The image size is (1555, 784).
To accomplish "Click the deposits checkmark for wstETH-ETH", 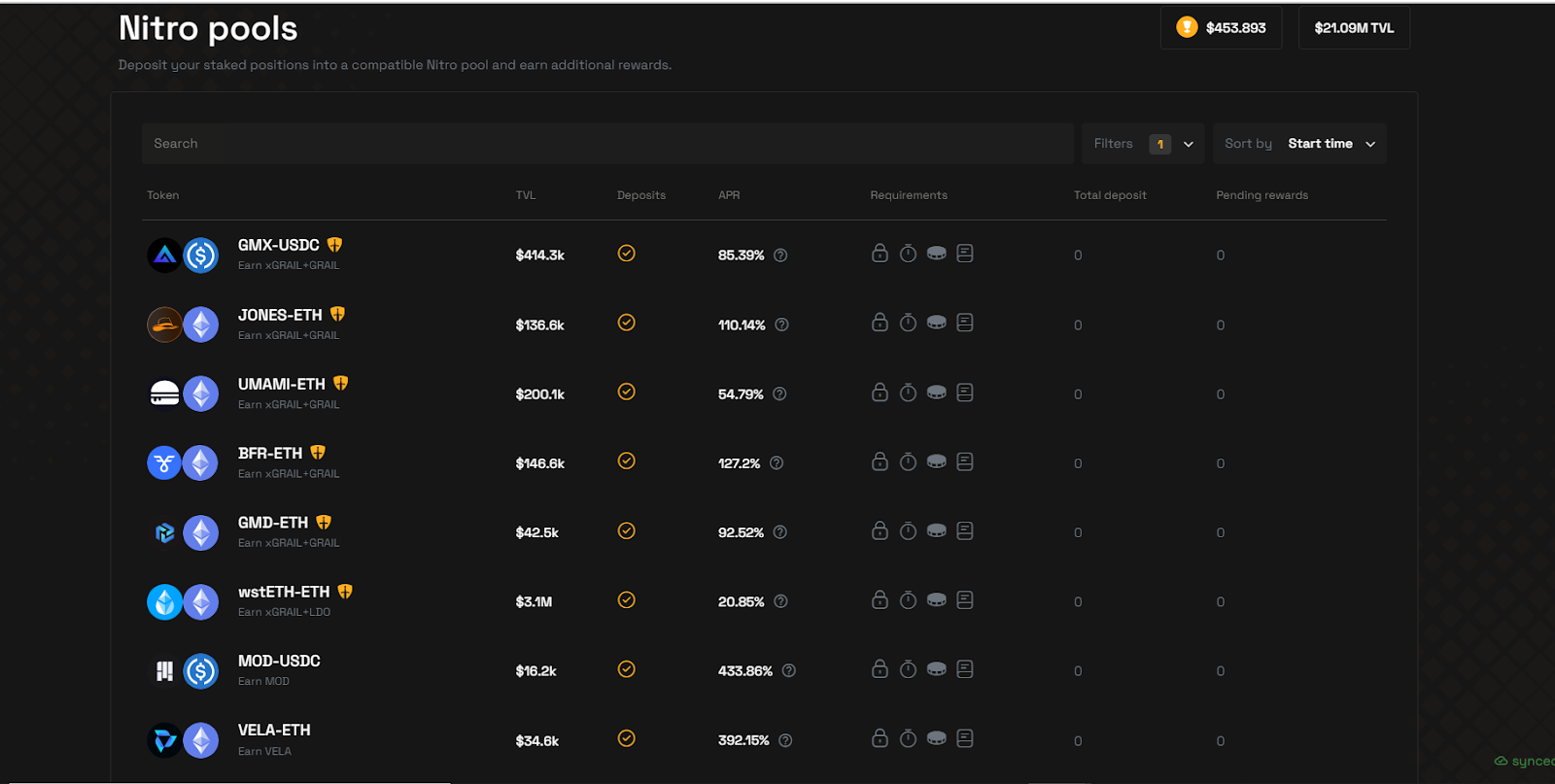I will [x=627, y=600].
